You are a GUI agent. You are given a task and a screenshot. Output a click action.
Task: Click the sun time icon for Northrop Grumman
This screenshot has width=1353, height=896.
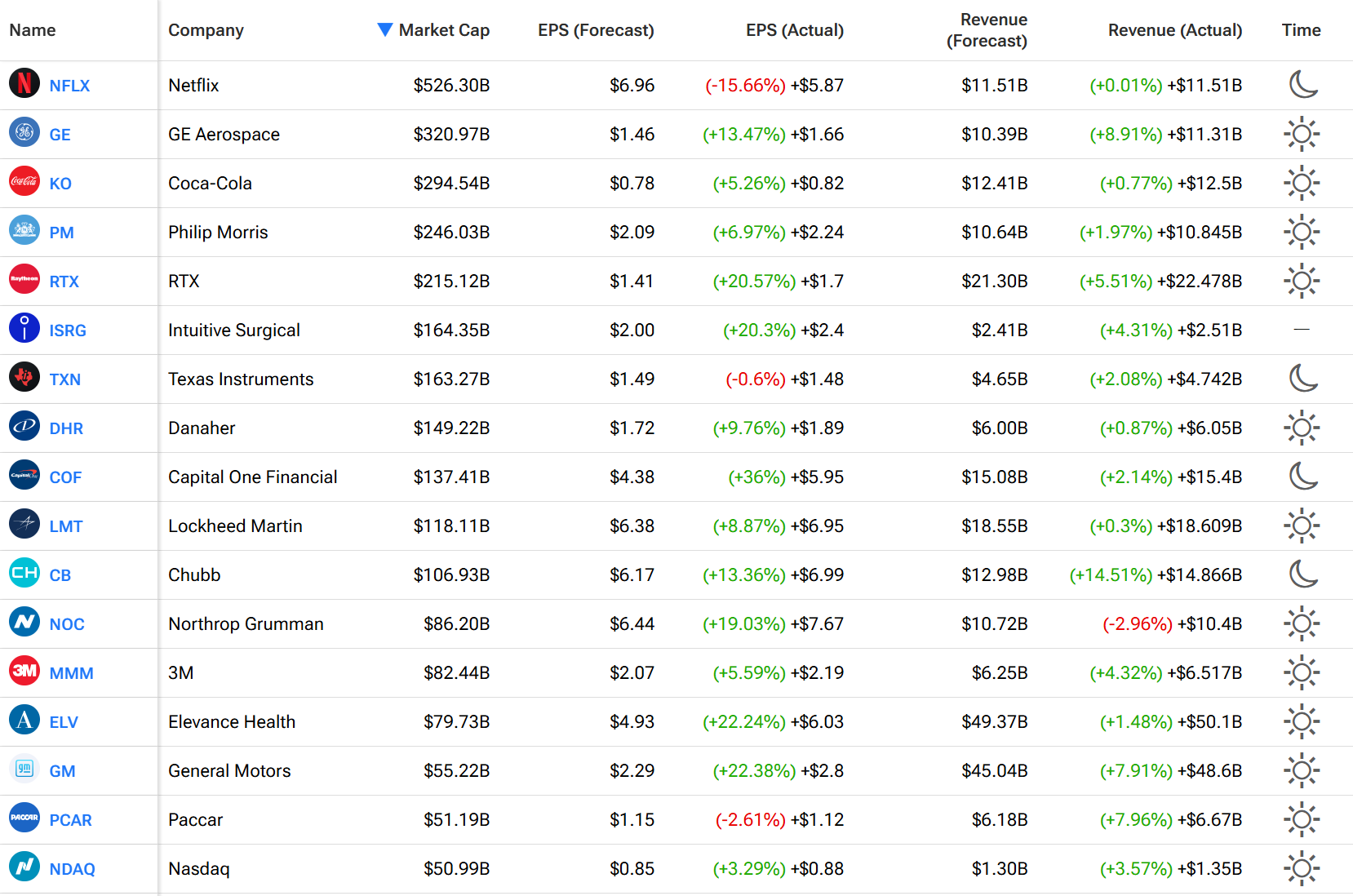tap(1302, 623)
